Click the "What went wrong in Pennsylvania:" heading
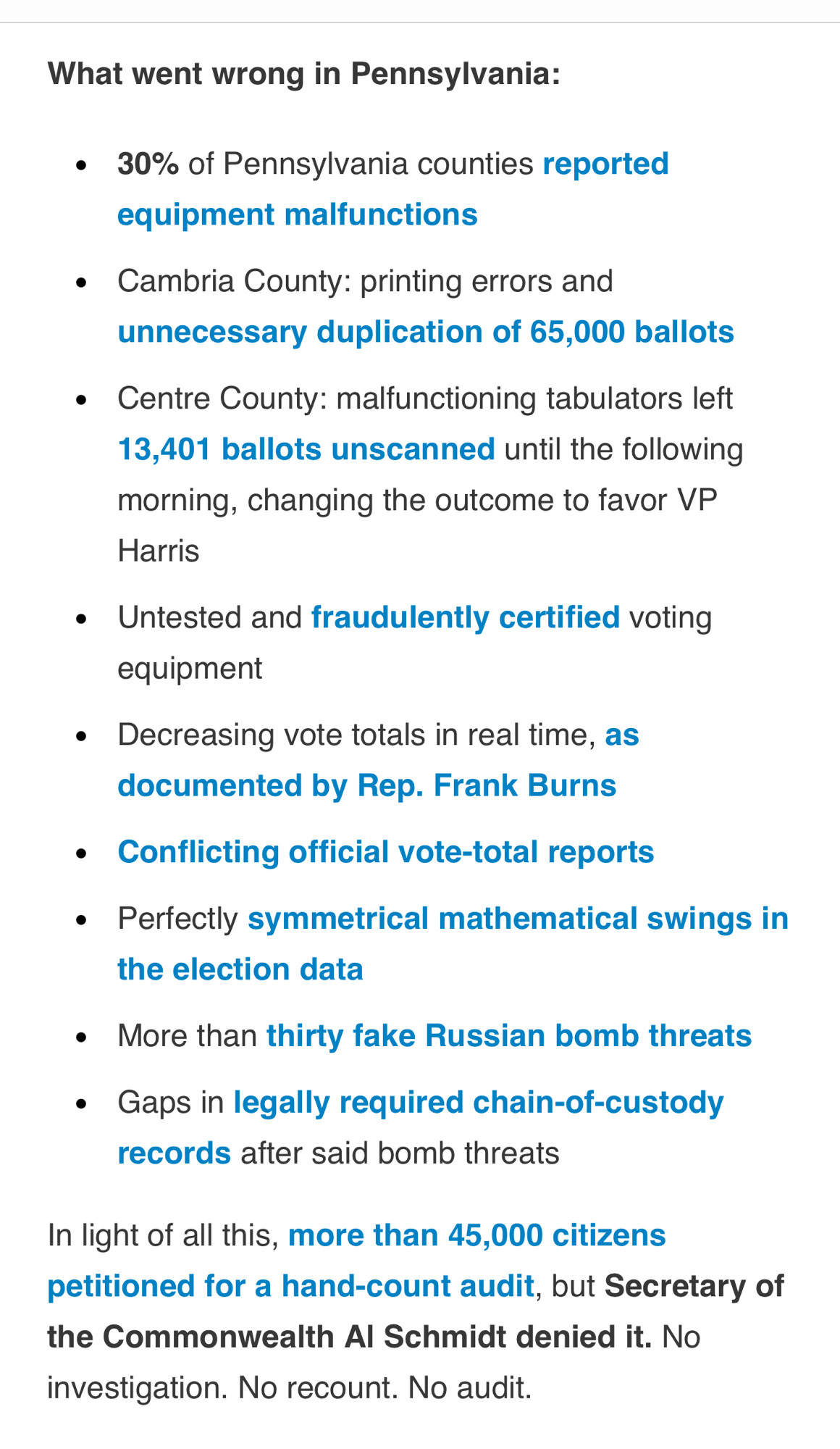The width and height of the screenshot is (840, 1449). [304, 74]
